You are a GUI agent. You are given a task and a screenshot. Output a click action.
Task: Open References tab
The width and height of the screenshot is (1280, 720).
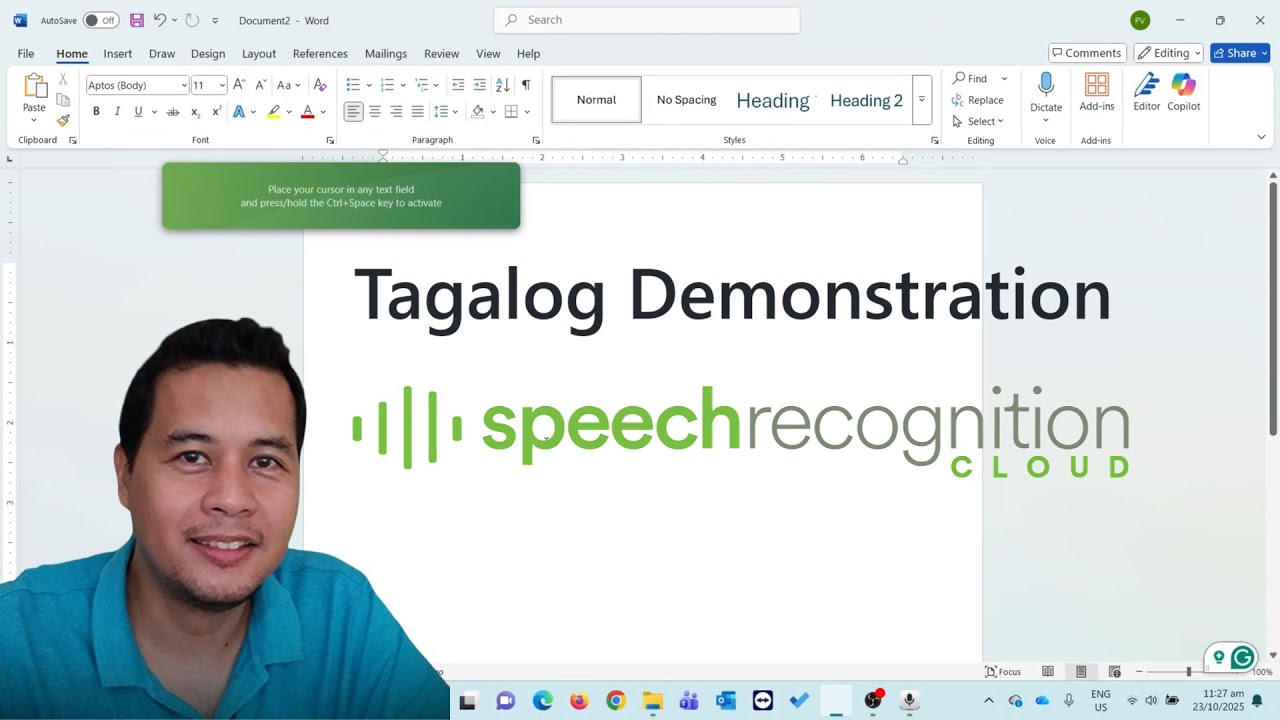(320, 54)
